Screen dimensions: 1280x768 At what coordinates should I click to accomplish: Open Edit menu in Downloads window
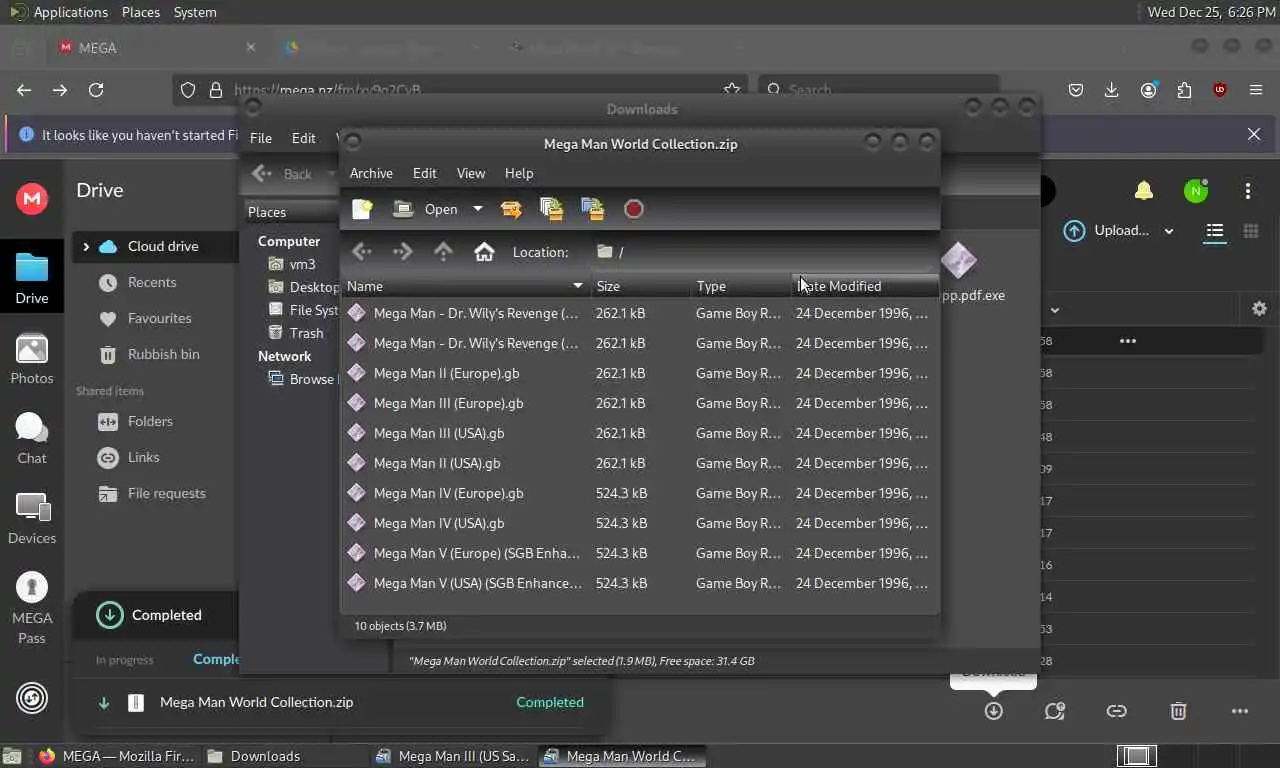click(x=303, y=138)
